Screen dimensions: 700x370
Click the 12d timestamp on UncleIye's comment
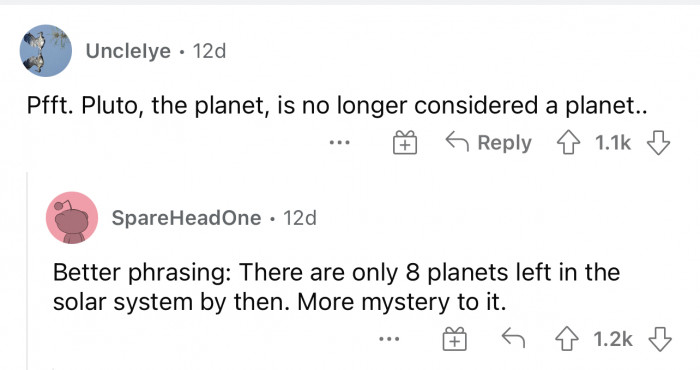209,51
